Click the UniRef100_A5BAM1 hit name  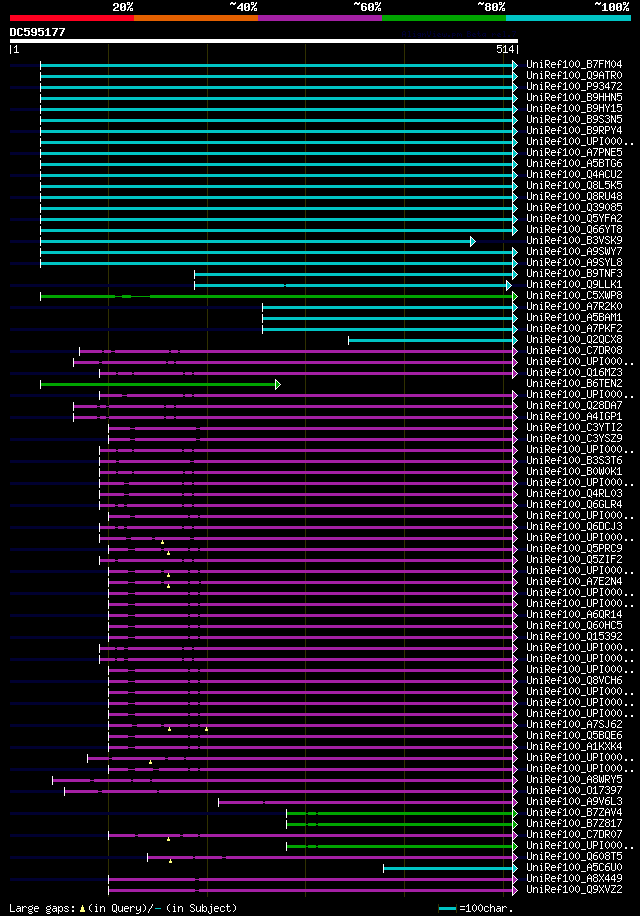[x=574, y=317]
